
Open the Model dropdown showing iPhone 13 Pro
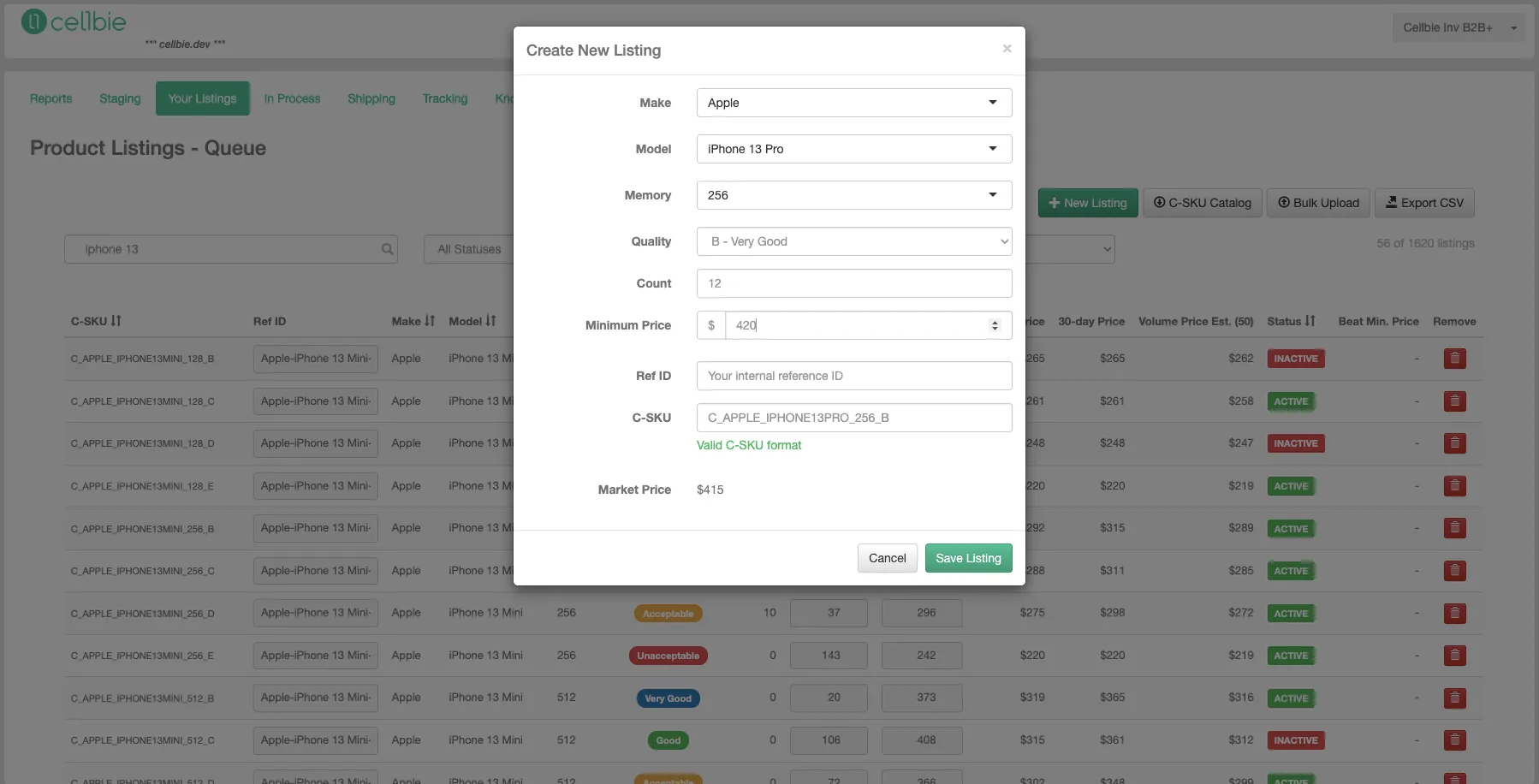854,149
